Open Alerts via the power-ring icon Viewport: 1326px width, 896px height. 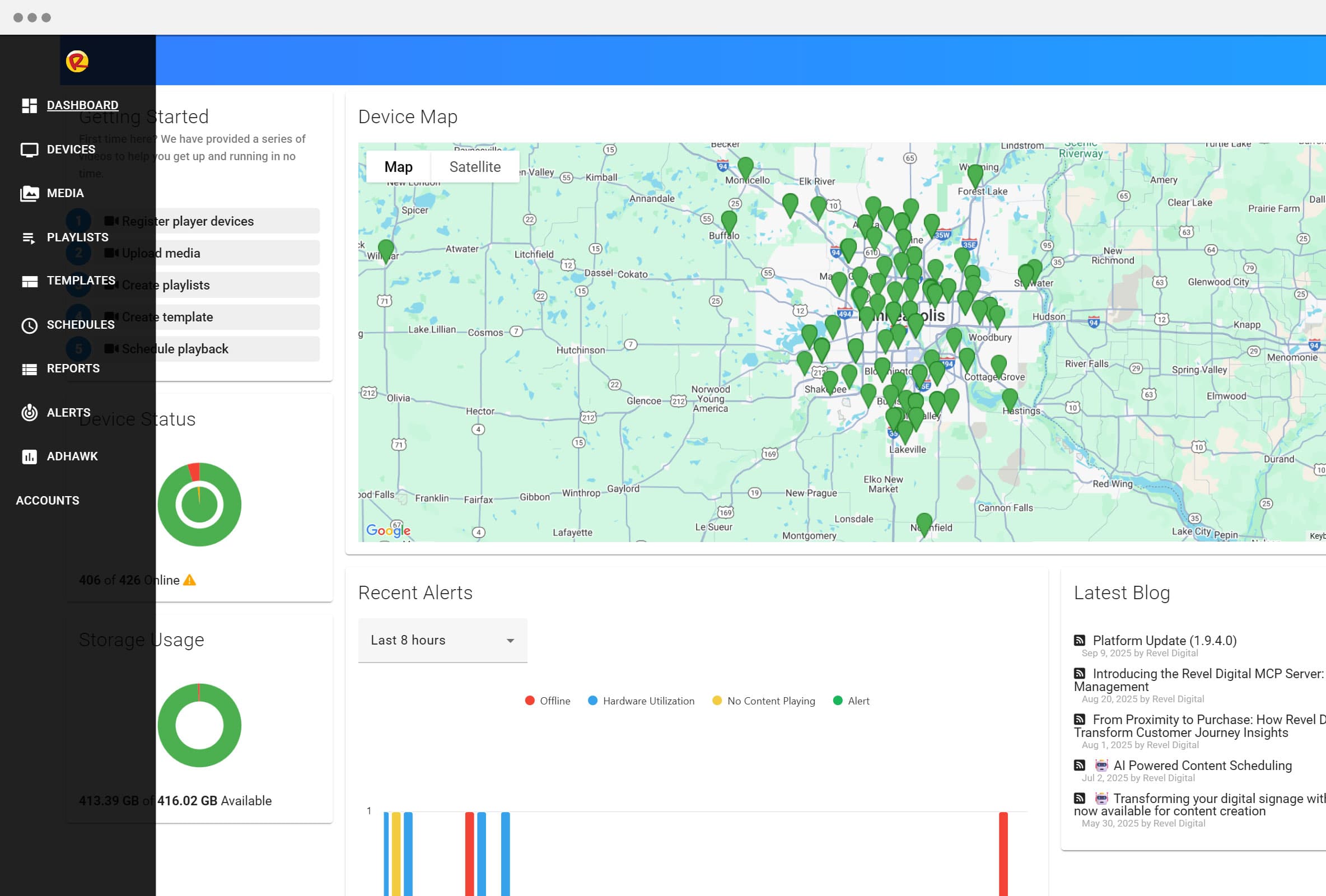pyautogui.click(x=29, y=413)
